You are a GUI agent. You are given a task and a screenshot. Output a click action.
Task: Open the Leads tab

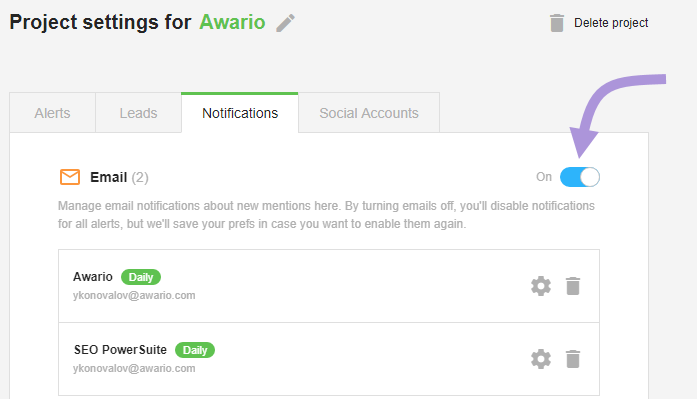coord(138,113)
